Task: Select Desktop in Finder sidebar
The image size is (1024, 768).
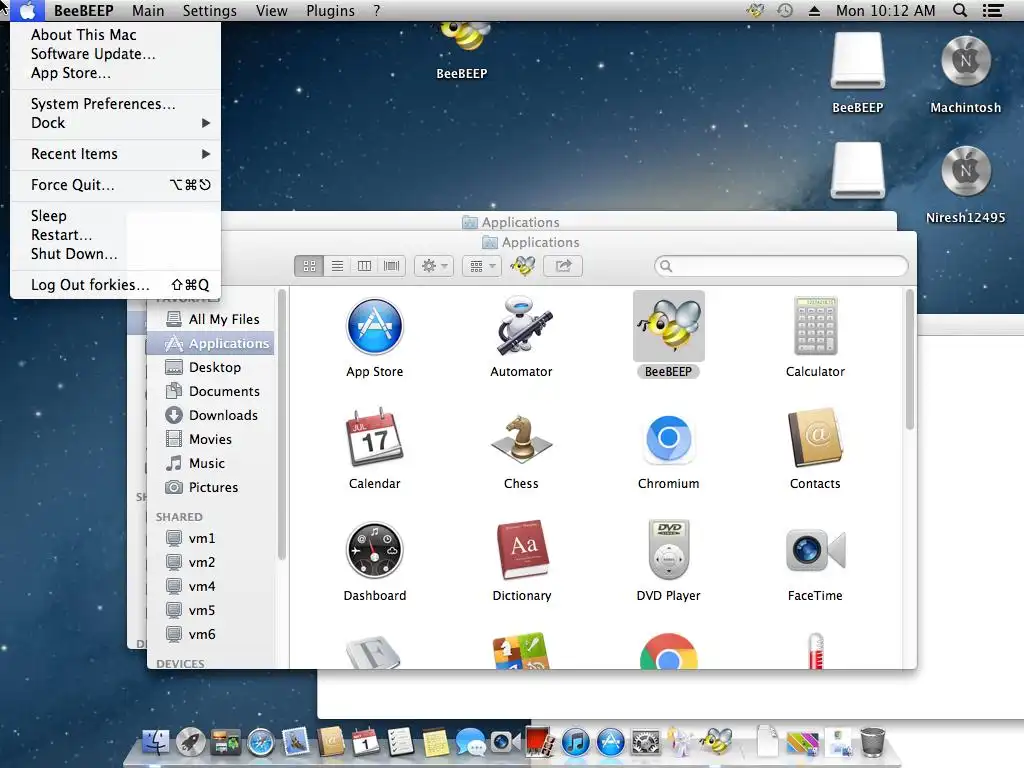Action: [x=210, y=367]
